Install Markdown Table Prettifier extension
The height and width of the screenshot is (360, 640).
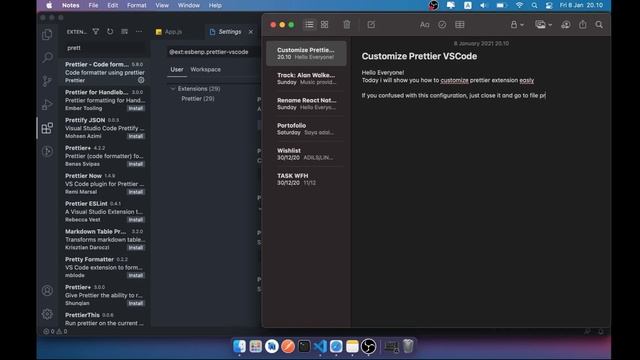tap(136, 248)
